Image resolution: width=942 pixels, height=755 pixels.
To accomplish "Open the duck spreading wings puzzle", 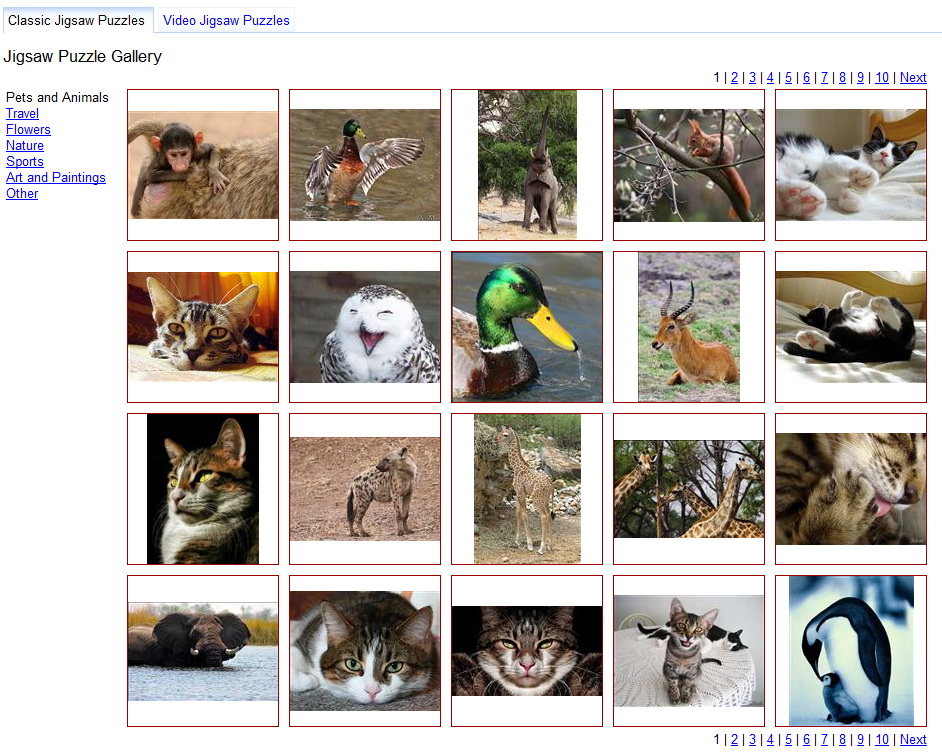I will click(x=365, y=165).
